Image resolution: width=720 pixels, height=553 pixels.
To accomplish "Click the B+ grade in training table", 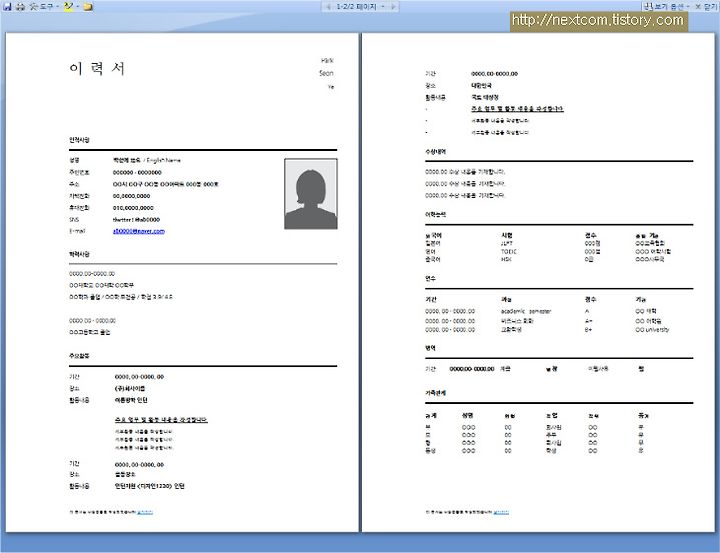I will pos(589,330).
